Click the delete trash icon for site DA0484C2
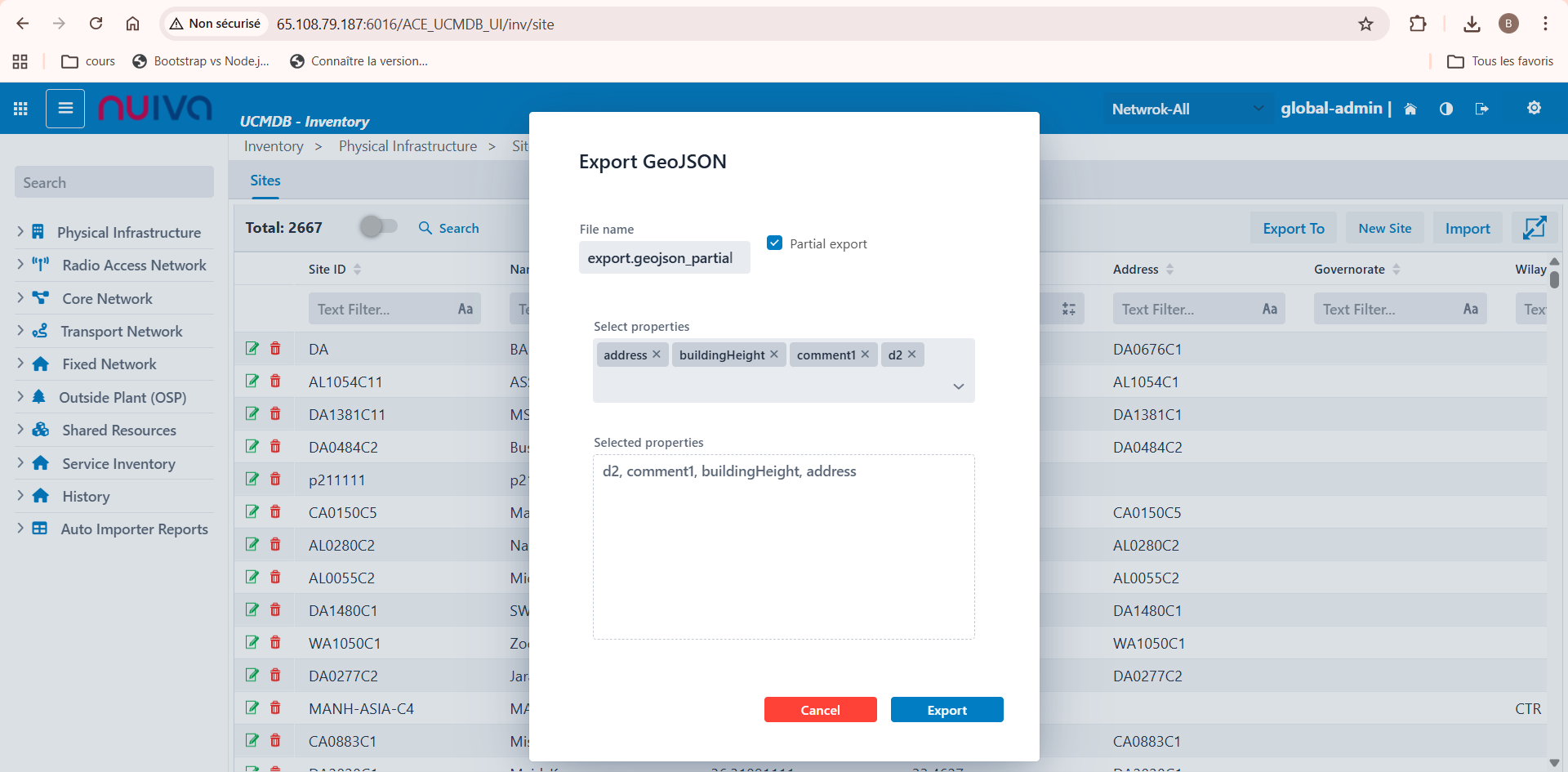 point(275,447)
